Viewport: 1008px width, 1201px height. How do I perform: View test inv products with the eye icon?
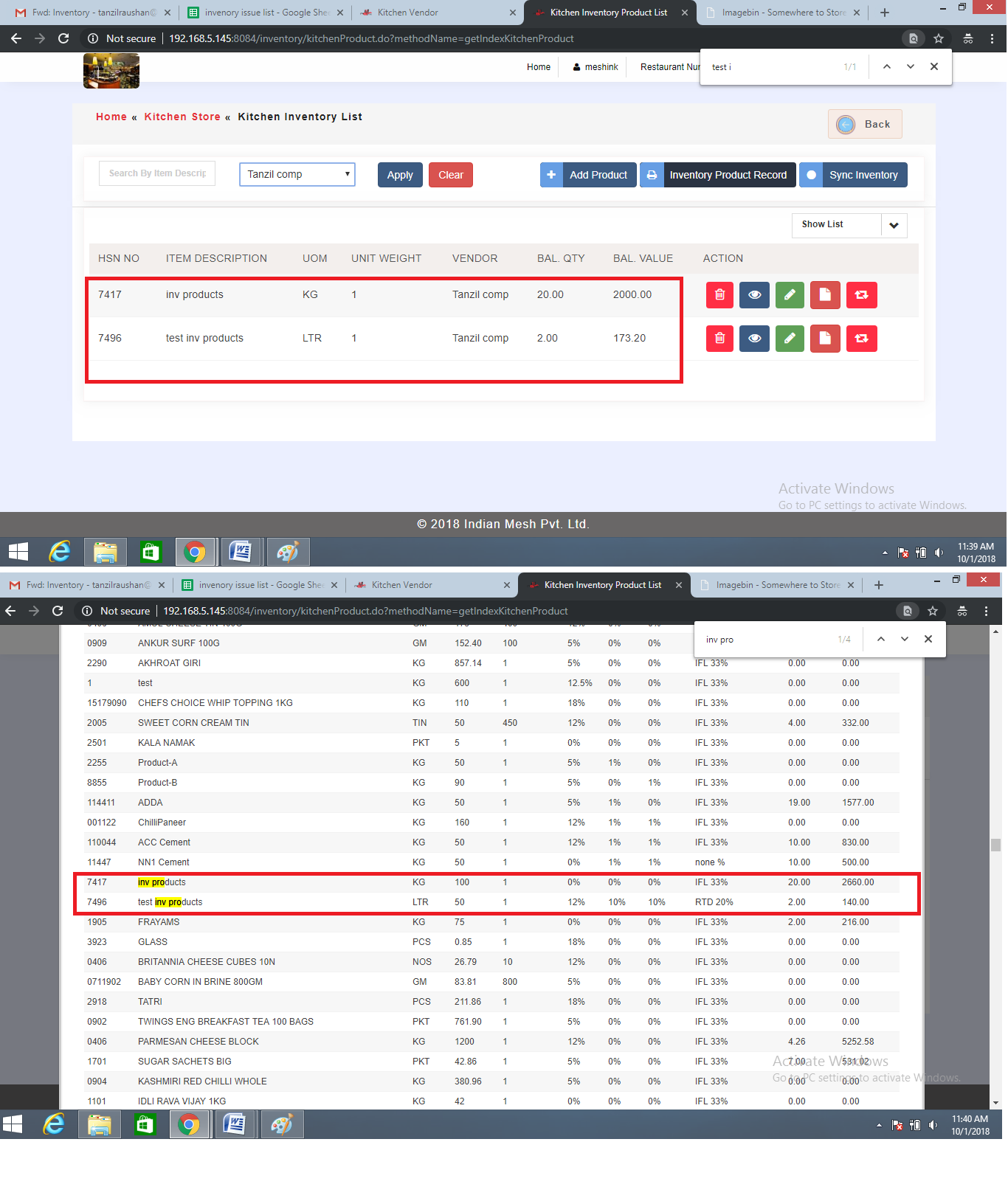[x=754, y=339]
